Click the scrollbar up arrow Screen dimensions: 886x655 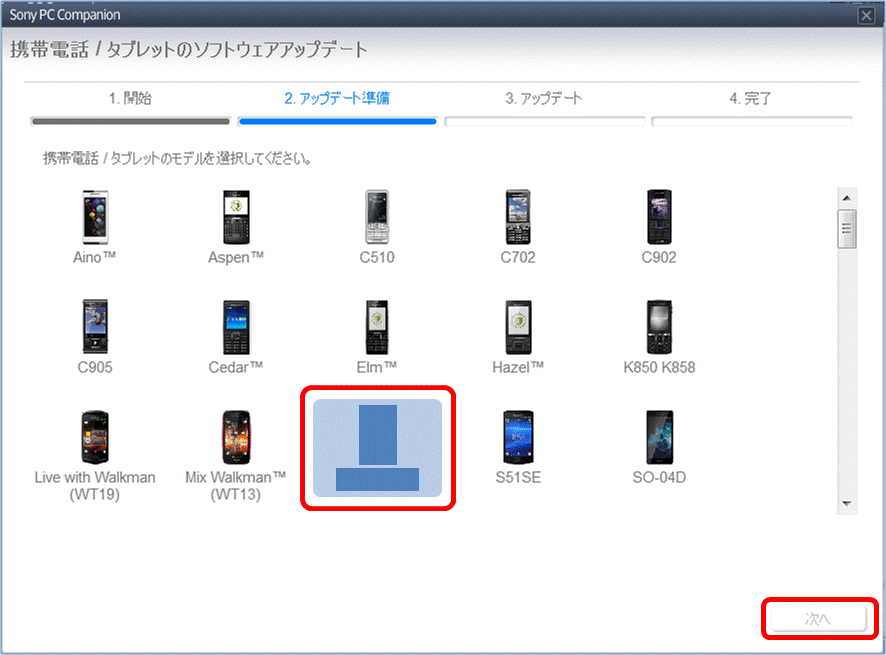tap(846, 198)
